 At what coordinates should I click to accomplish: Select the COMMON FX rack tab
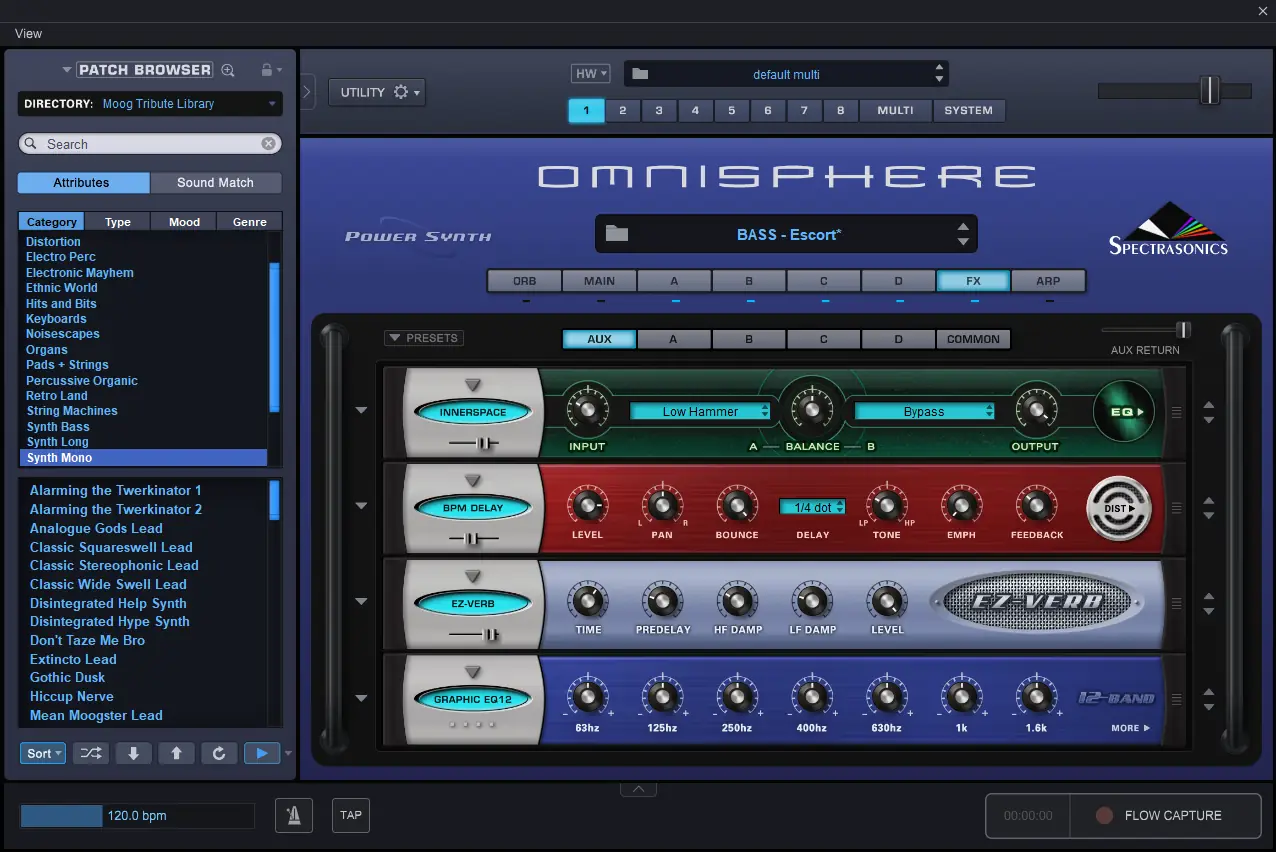pos(973,339)
